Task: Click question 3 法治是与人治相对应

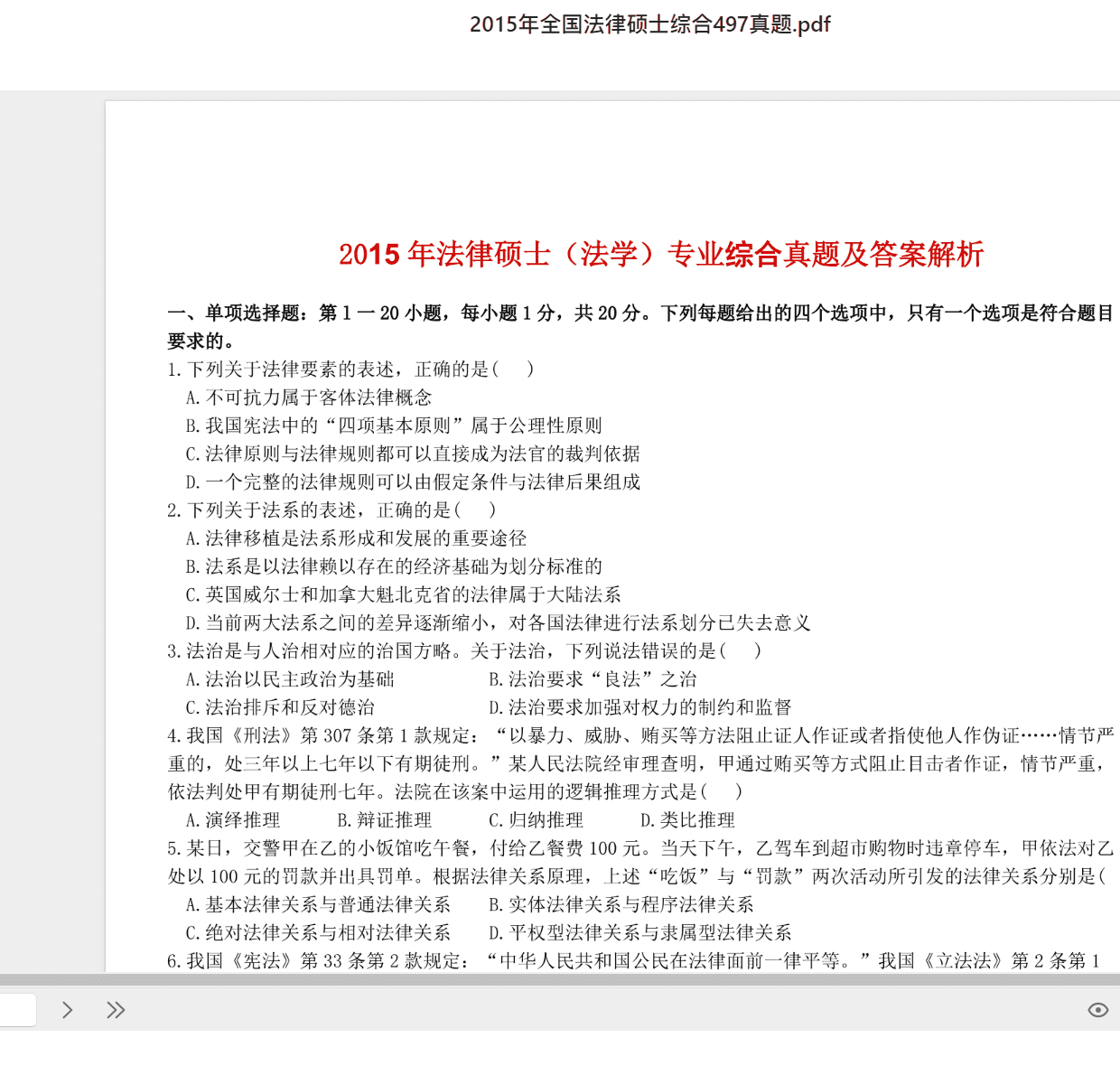Action: coord(464,650)
